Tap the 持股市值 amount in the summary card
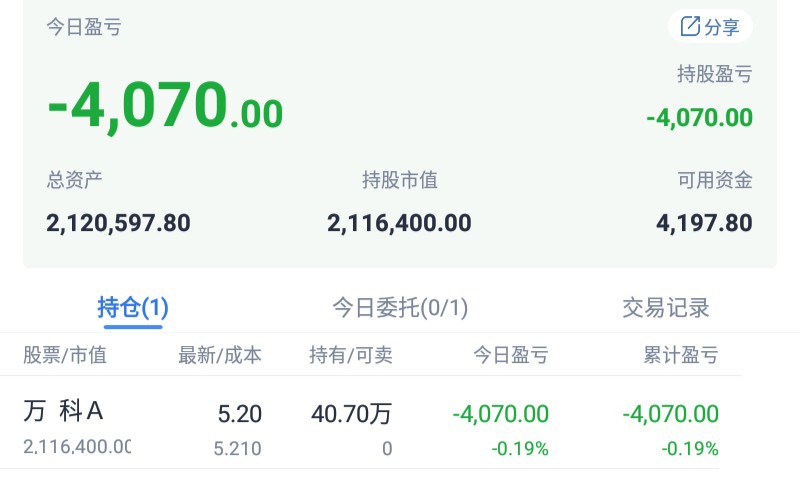Image resolution: width=800 pixels, height=482 pixels. point(399,222)
